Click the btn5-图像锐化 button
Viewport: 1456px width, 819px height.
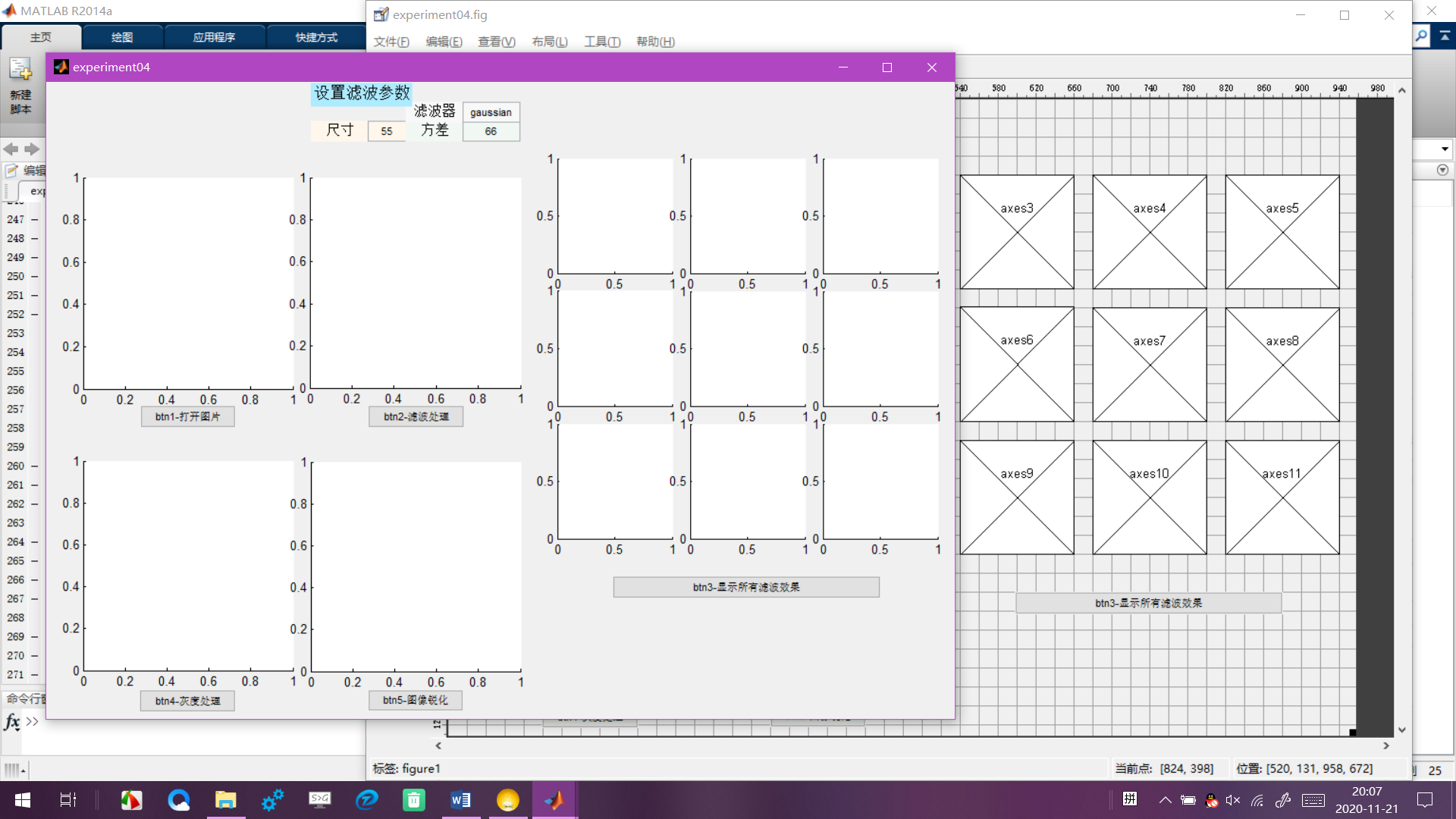pyautogui.click(x=415, y=700)
